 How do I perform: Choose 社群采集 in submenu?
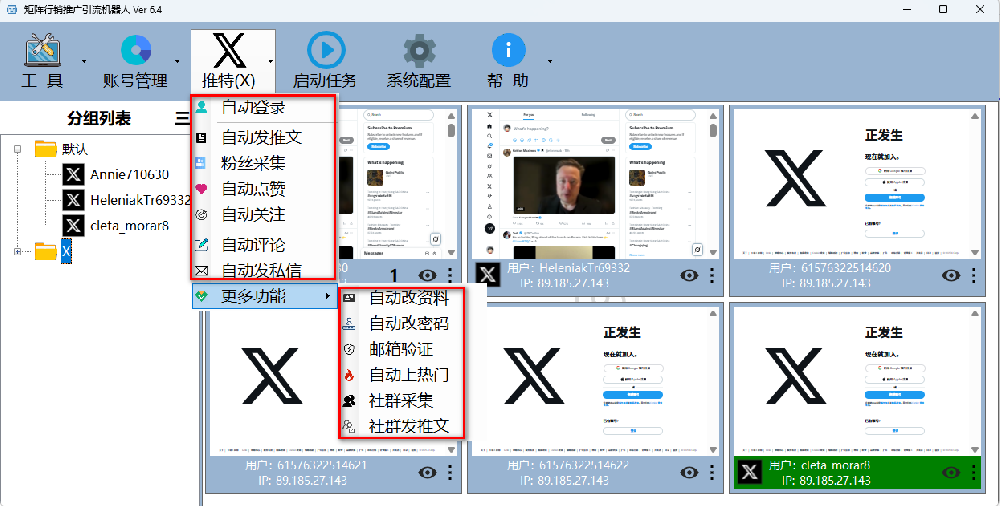[x=402, y=401]
